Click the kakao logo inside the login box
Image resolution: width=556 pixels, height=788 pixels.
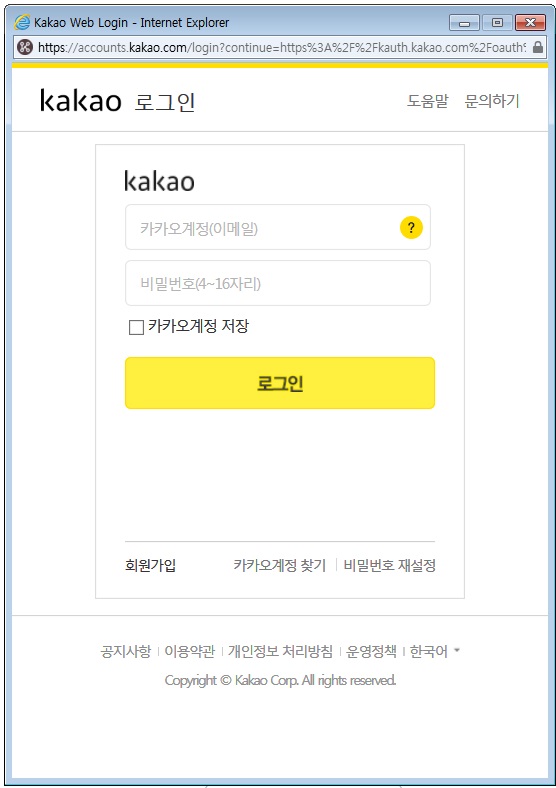(159, 181)
